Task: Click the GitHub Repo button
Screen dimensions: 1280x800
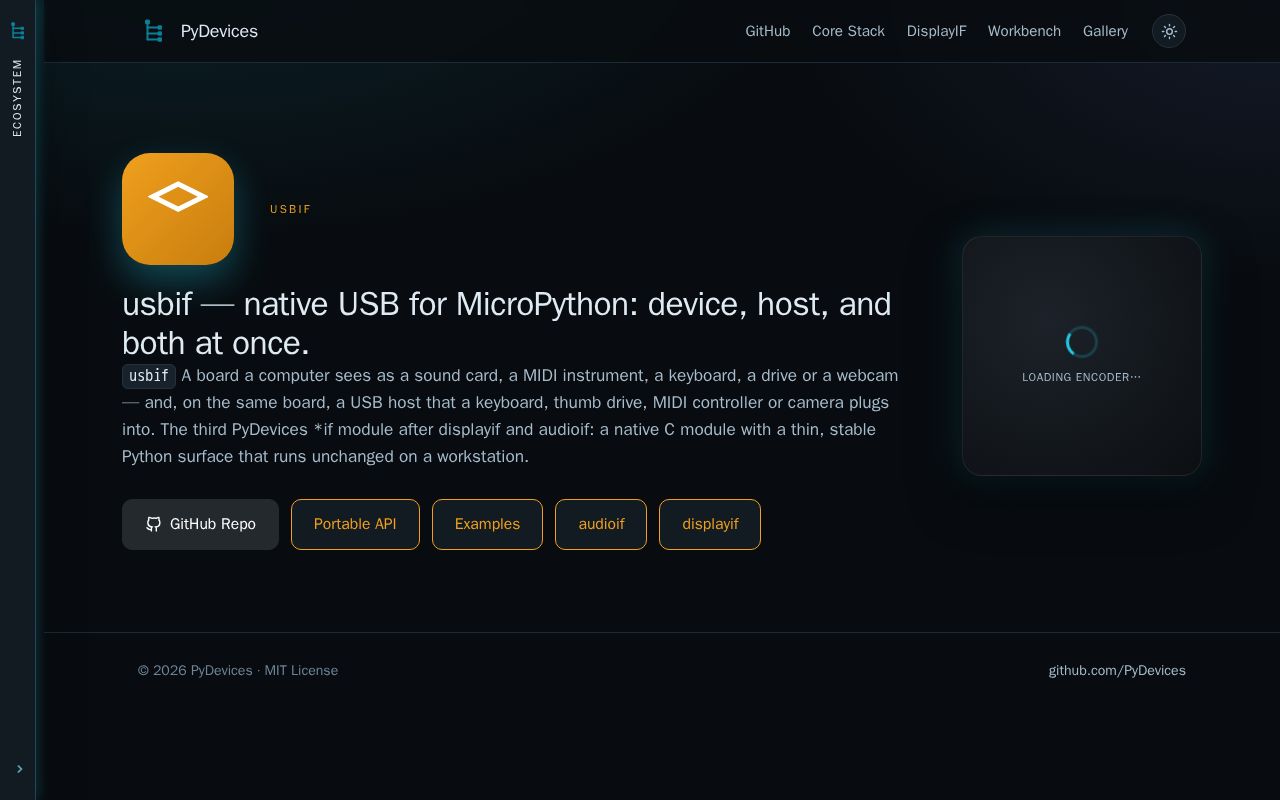Action: (200, 524)
